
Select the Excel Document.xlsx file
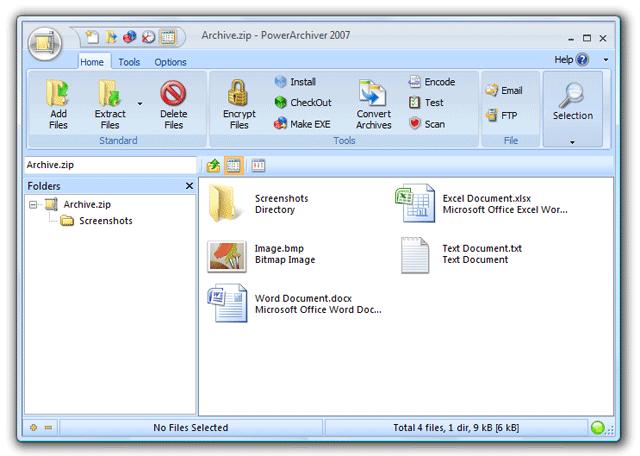[482, 203]
